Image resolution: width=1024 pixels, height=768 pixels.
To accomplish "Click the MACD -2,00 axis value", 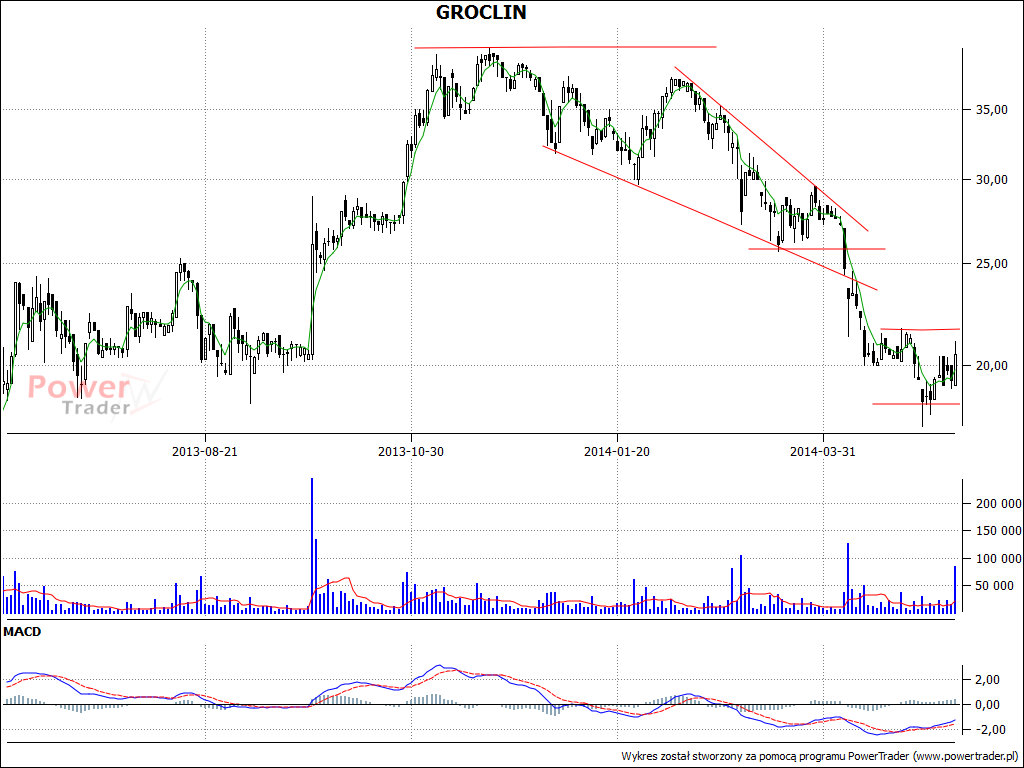I will 992,729.
